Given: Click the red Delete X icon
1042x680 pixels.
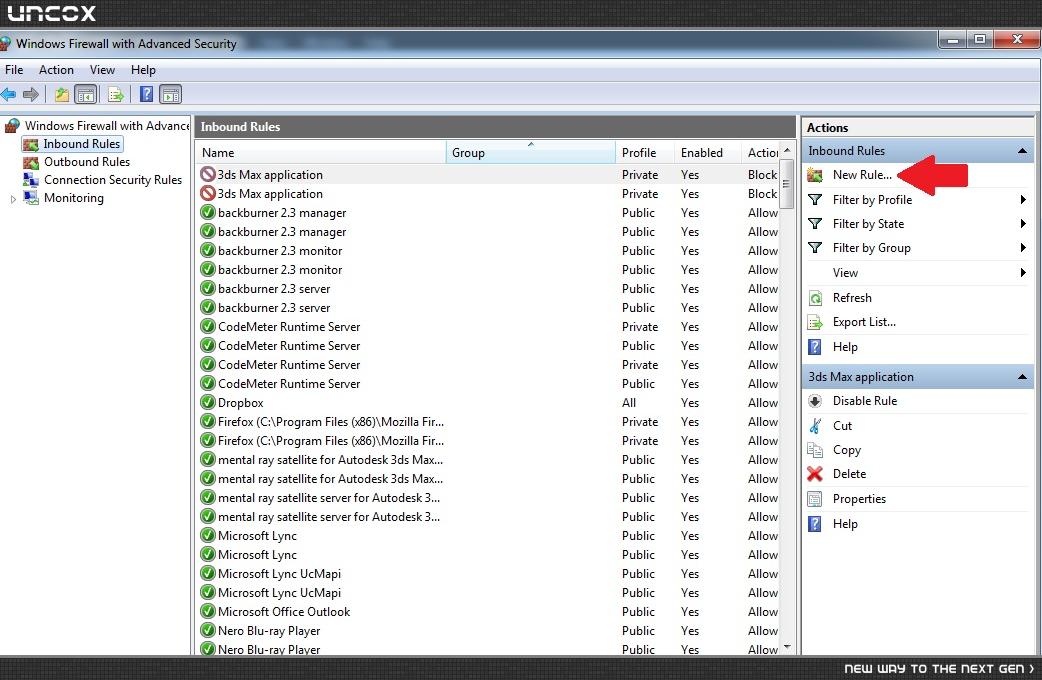Looking at the screenshot, I should pyautogui.click(x=815, y=474).
